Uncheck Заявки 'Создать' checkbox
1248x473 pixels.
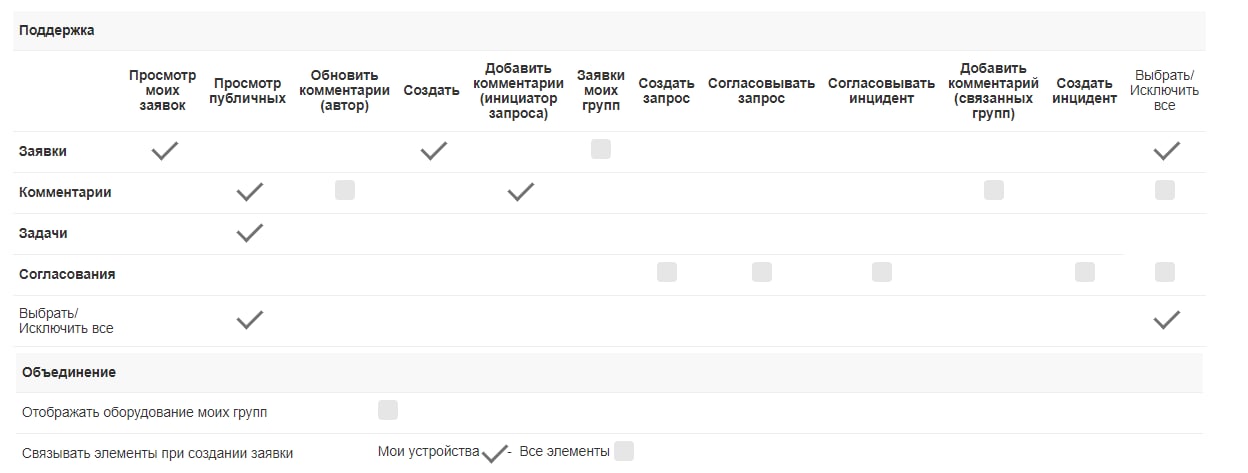[x=433, y=151]
